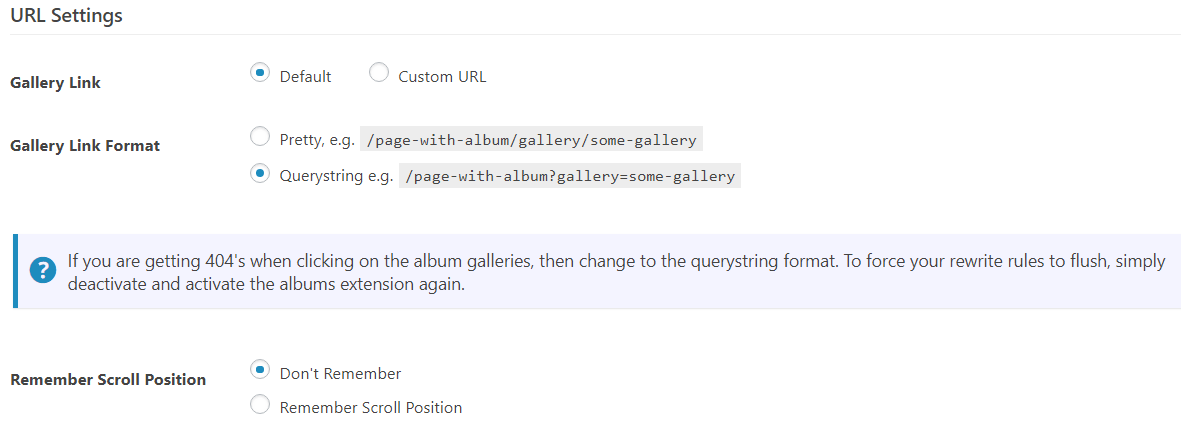Select the Querystring link format radio button
Image resolution: width=1181 pixels, height=446 pixels.
tap(260, 173)
